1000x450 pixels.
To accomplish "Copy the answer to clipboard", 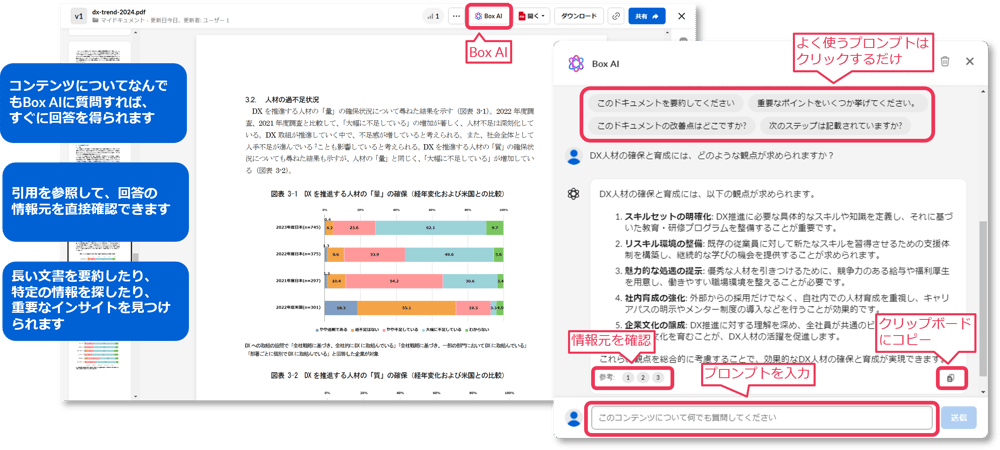I will pos(951,378).
